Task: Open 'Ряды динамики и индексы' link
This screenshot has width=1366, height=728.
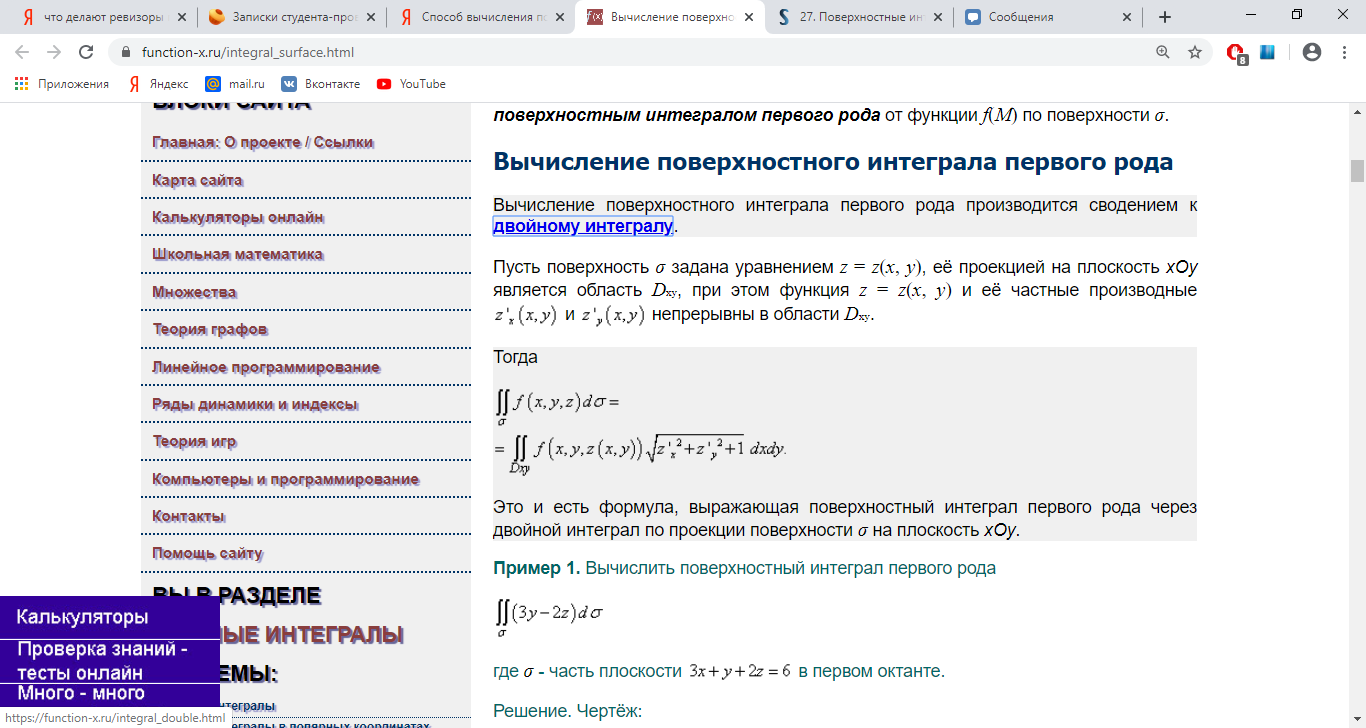Action: (x=255, y=404)
